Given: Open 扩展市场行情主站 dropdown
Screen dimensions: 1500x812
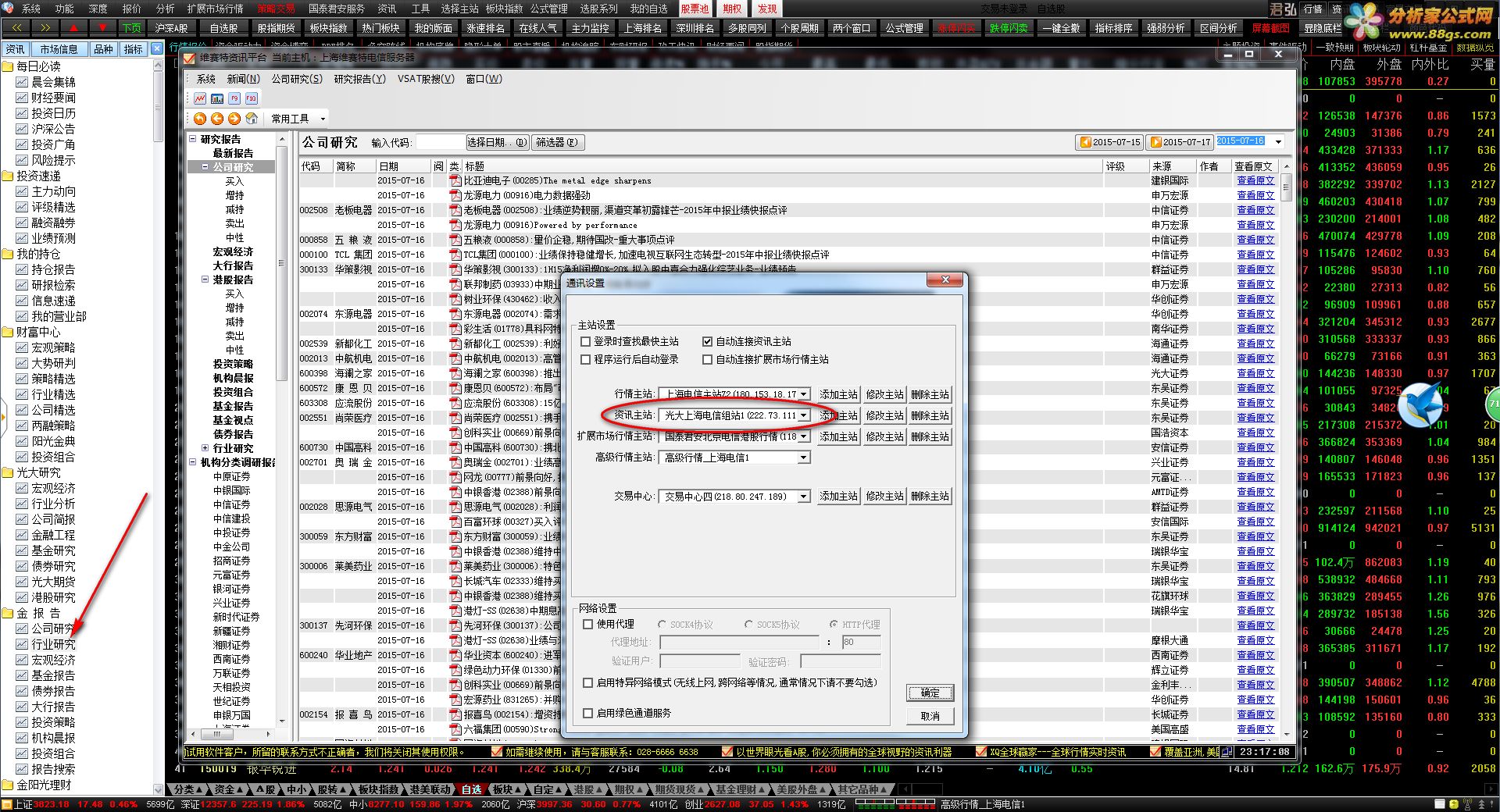Looking at the screenshot, I should [x=804, y=436].
